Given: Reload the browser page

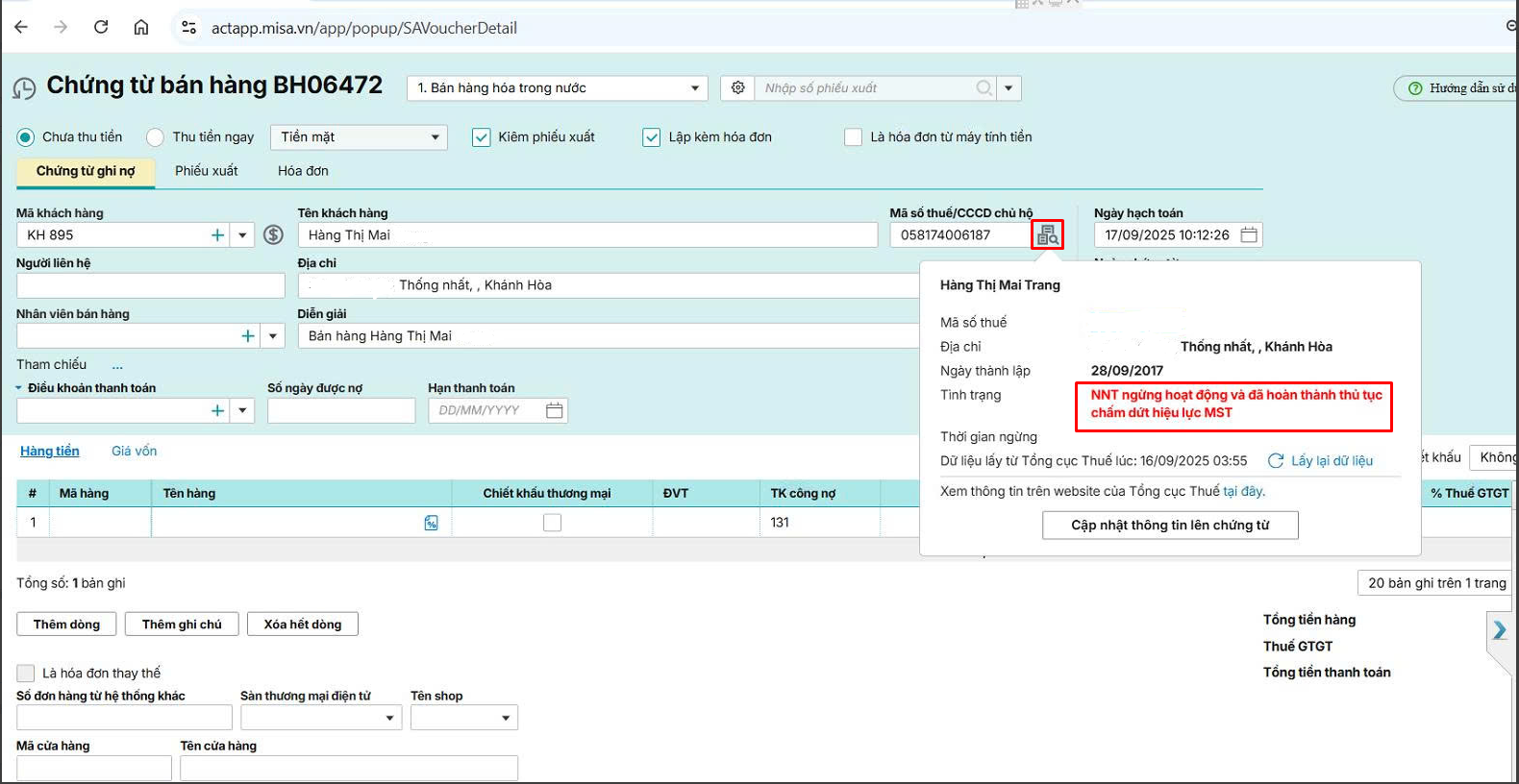Looking at the screenshot, I should coord(101,27).
